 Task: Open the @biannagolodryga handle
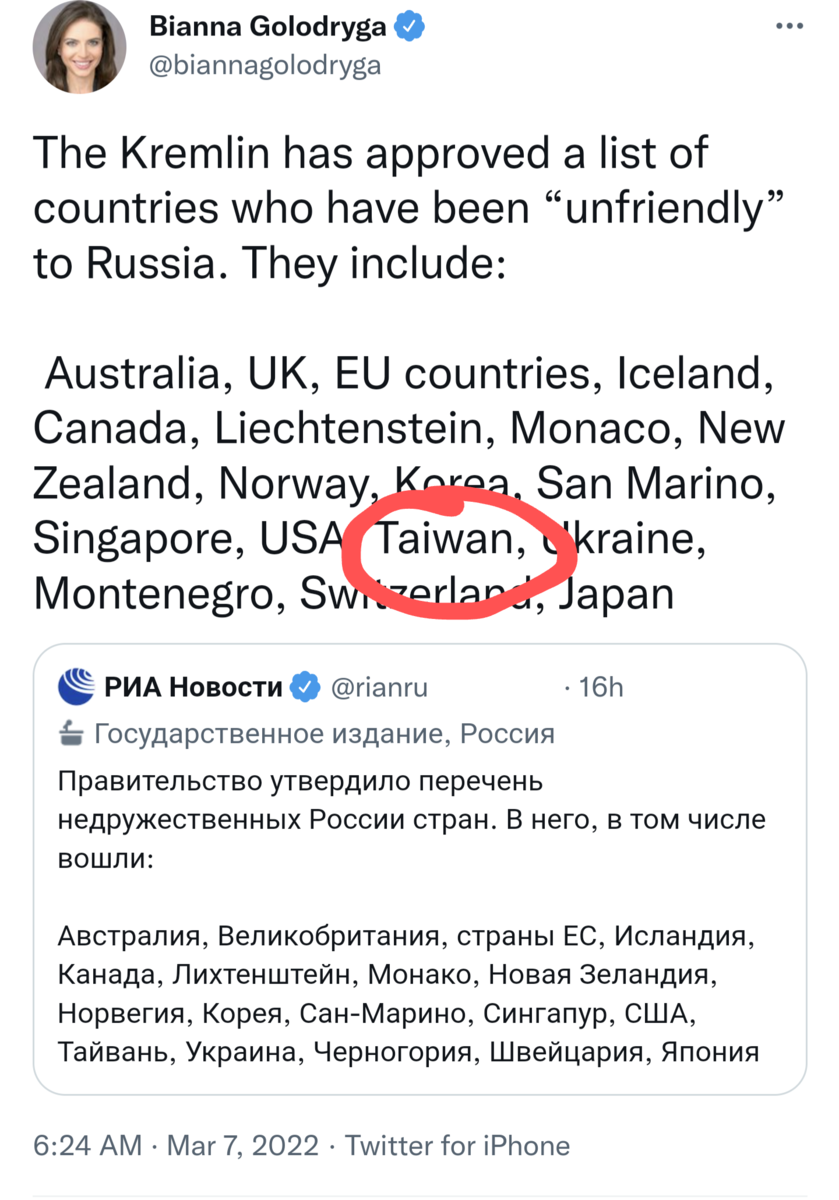click(265, 66)
